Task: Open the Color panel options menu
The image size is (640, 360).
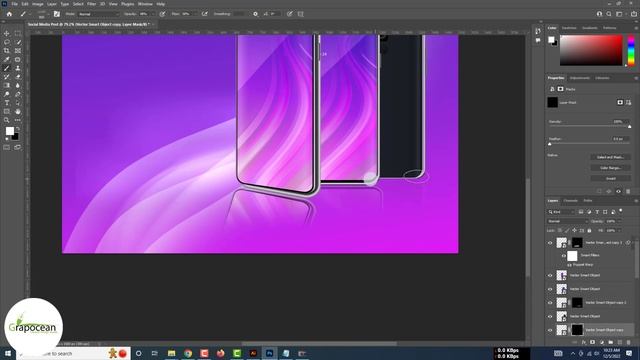Action: (636, 28)
